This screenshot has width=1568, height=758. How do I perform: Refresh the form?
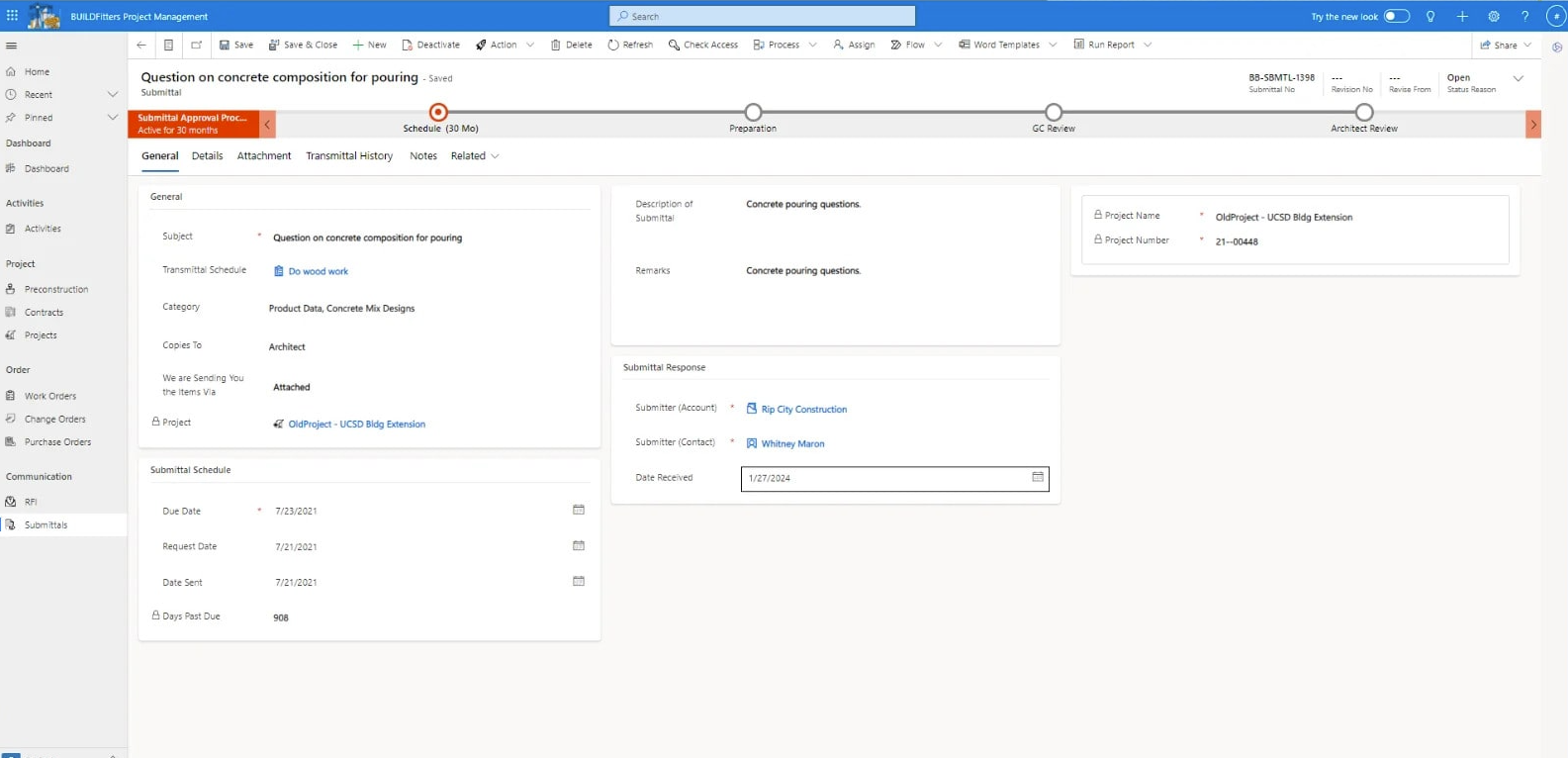[x=630, y=45]
